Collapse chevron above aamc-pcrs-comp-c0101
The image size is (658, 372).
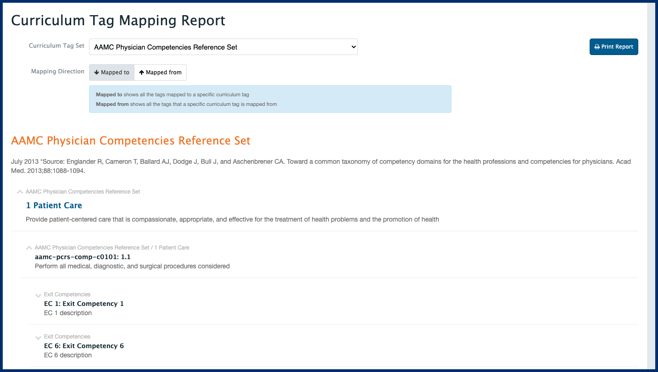pyautogui.click(x=29, y=248)
